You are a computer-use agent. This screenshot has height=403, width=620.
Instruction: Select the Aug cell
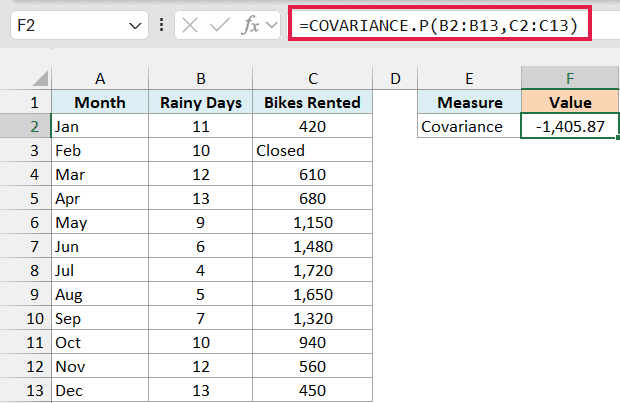point(100,295)
